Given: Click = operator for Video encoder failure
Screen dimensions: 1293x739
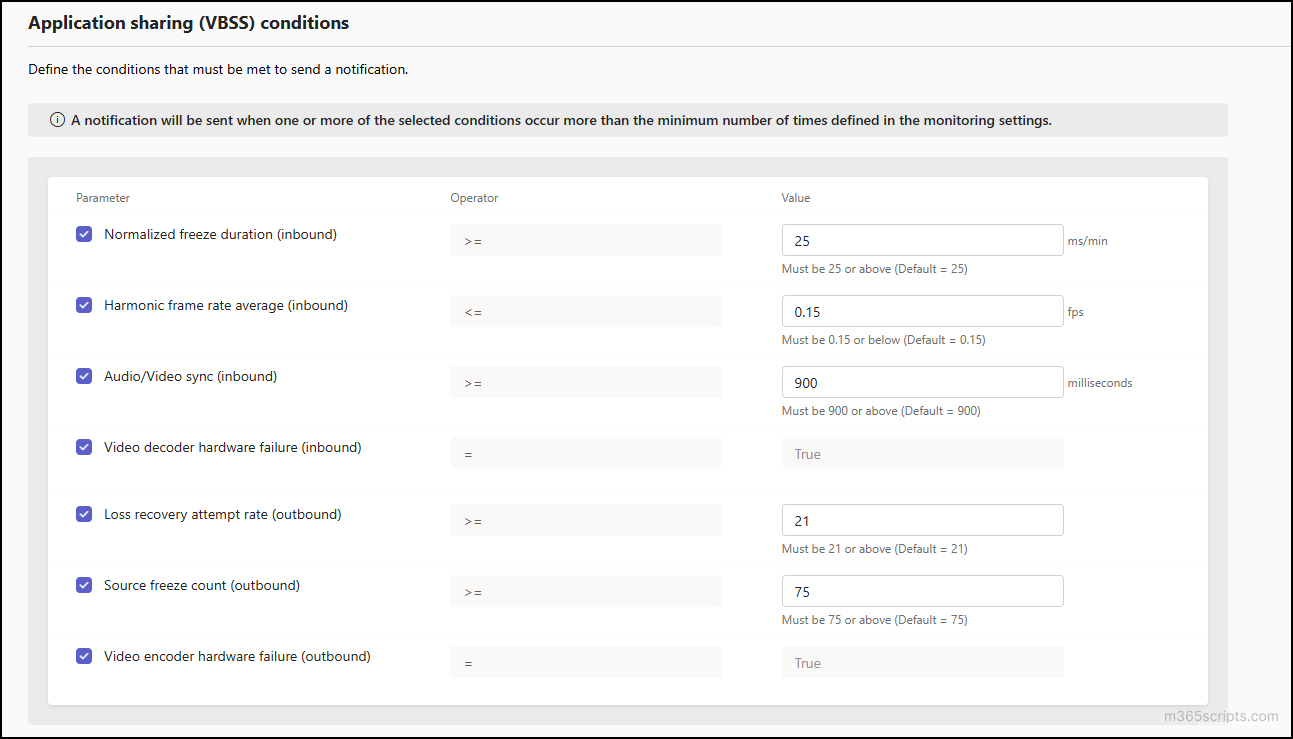Looking at the screenshot, I should [x=585, y=663].
